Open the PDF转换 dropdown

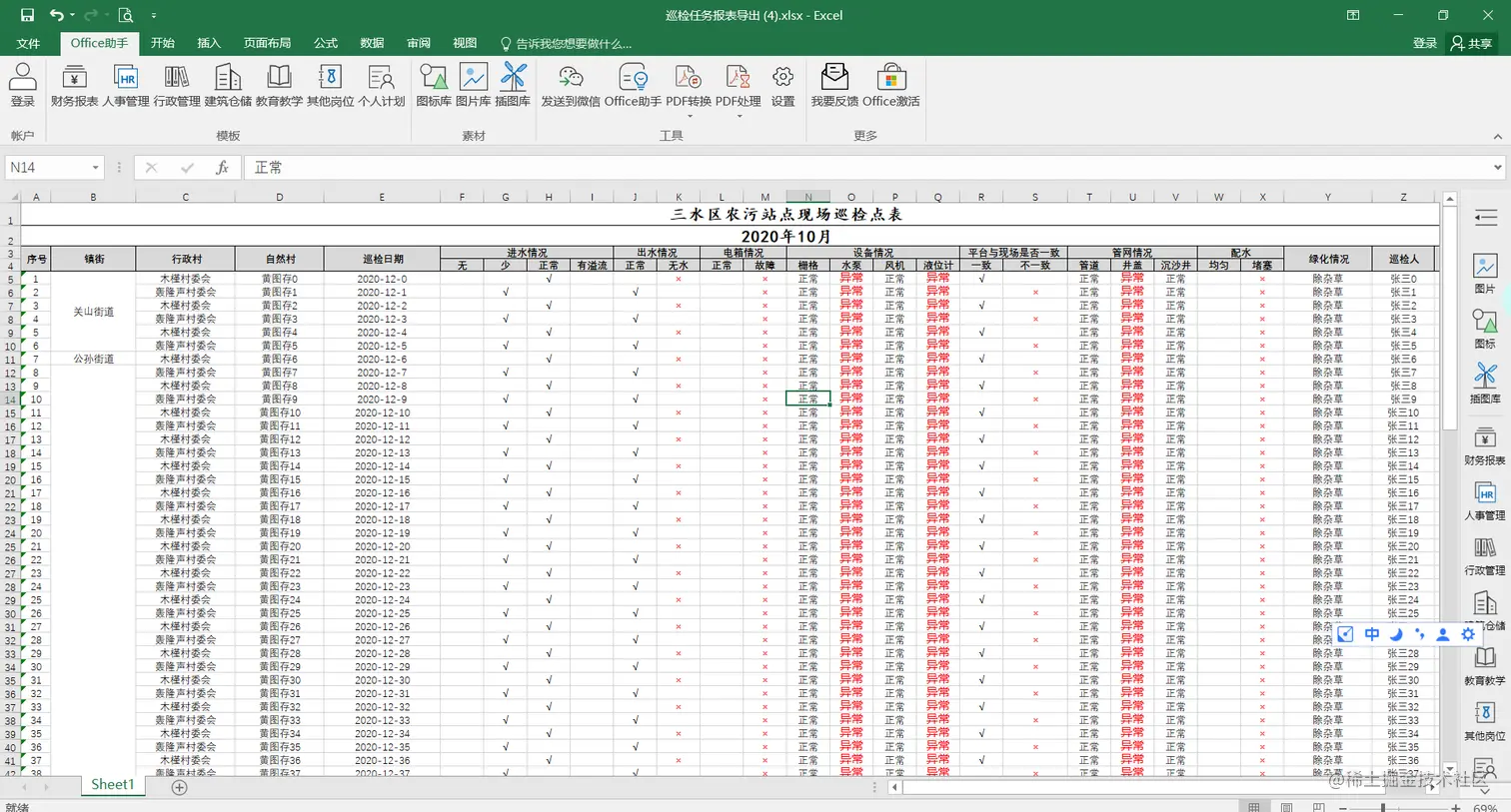coord(689,116)
